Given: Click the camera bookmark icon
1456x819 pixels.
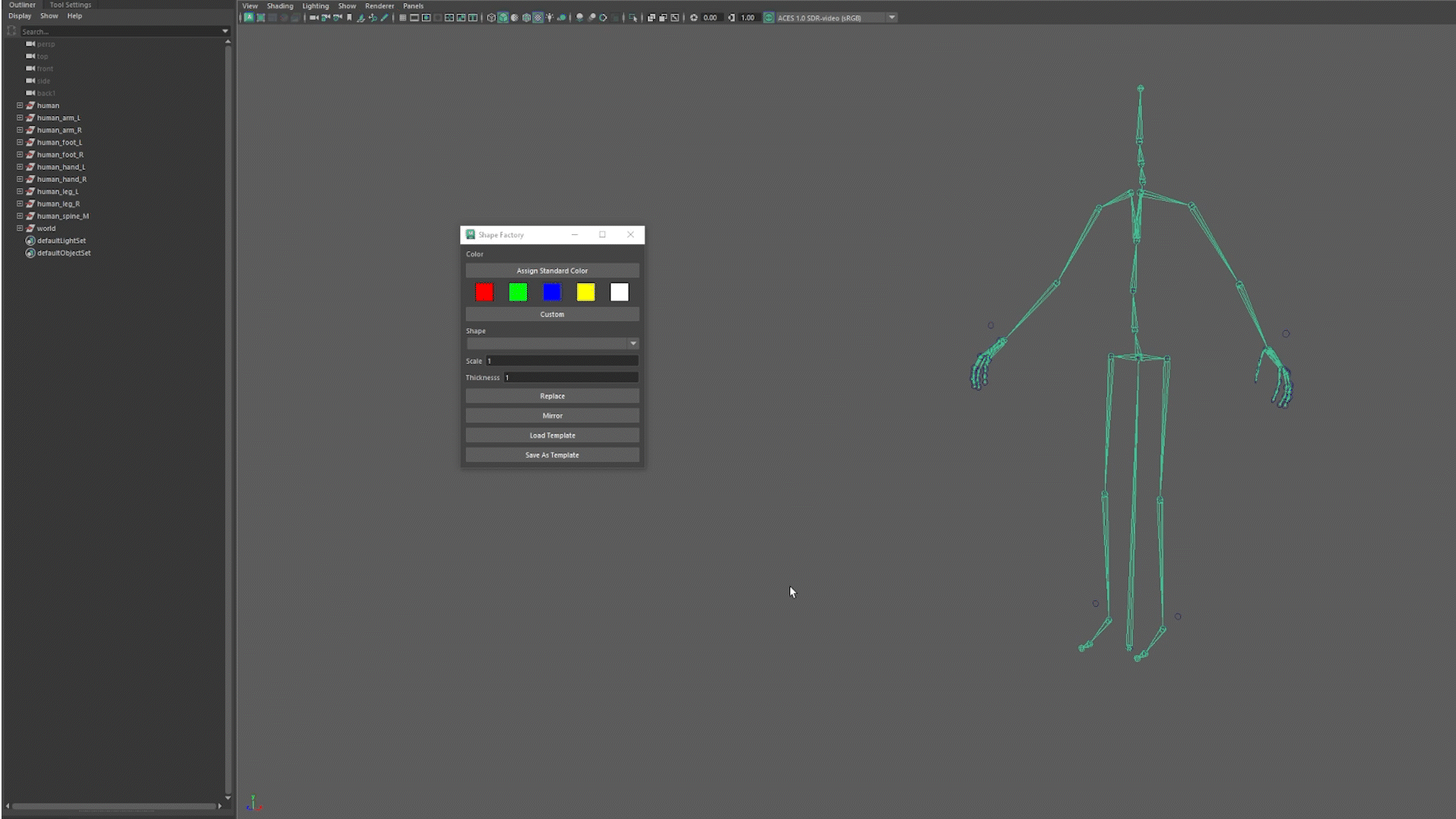Looking at the screenshot, I should click(x=350, y=17).
